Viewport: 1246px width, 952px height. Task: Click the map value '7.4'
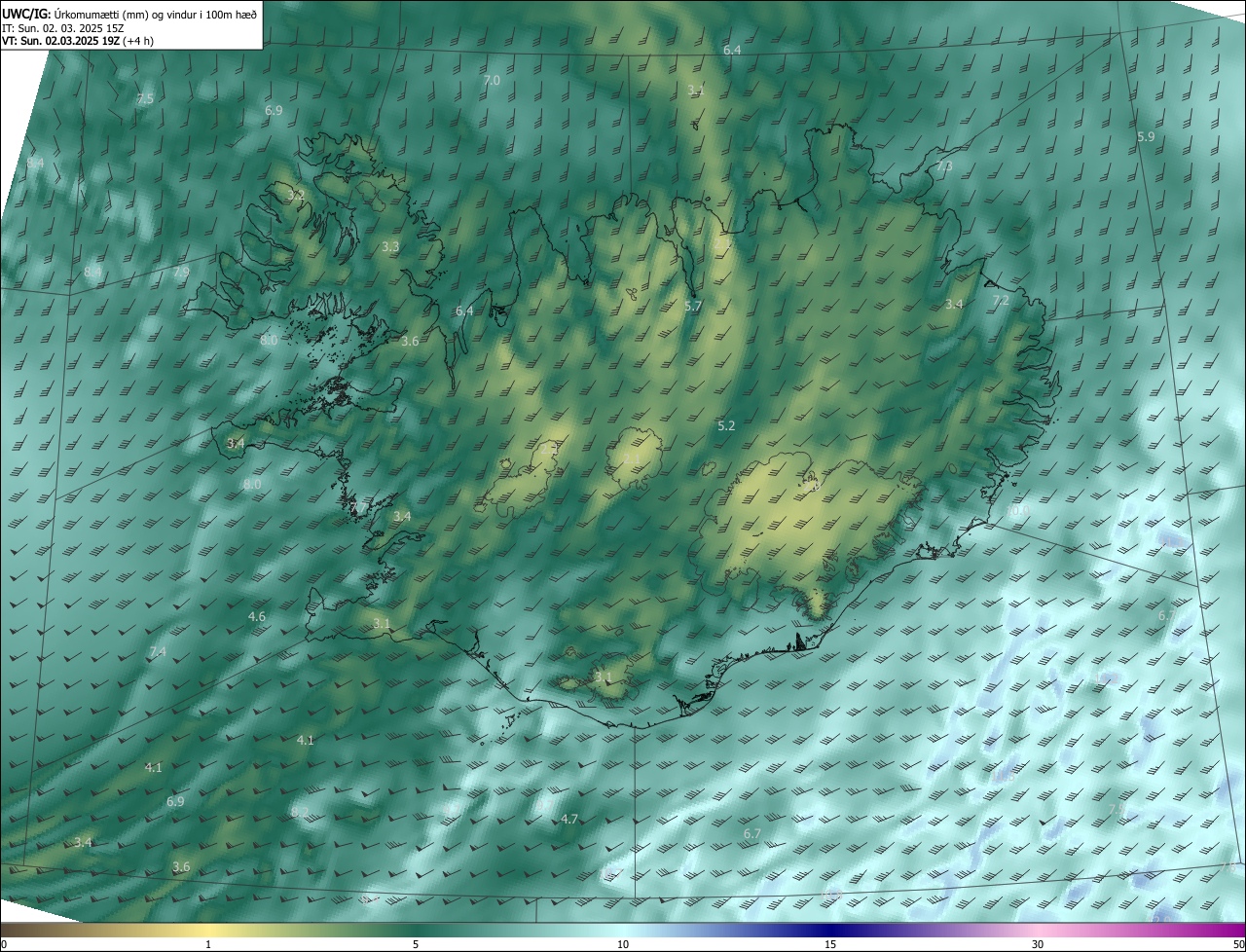[x=158, y=652]
